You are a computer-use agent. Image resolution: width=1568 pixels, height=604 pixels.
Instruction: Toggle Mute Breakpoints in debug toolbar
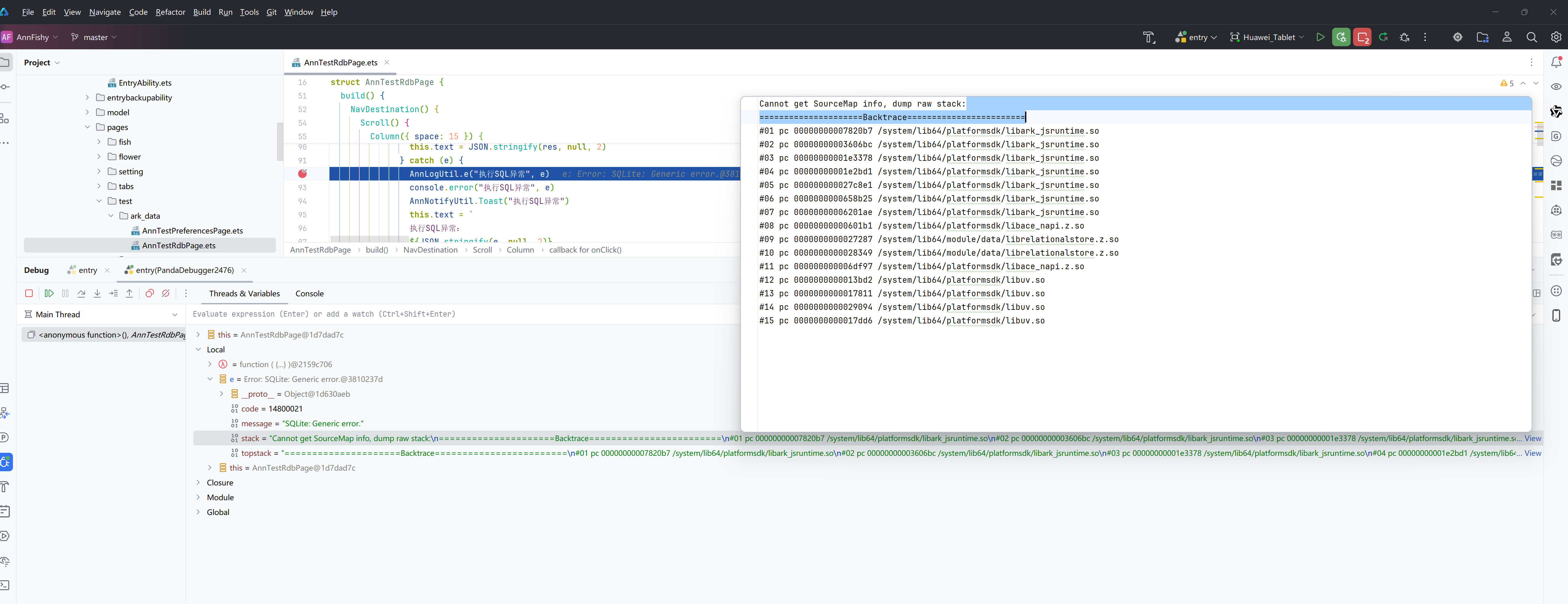click(x=166, y=294)
